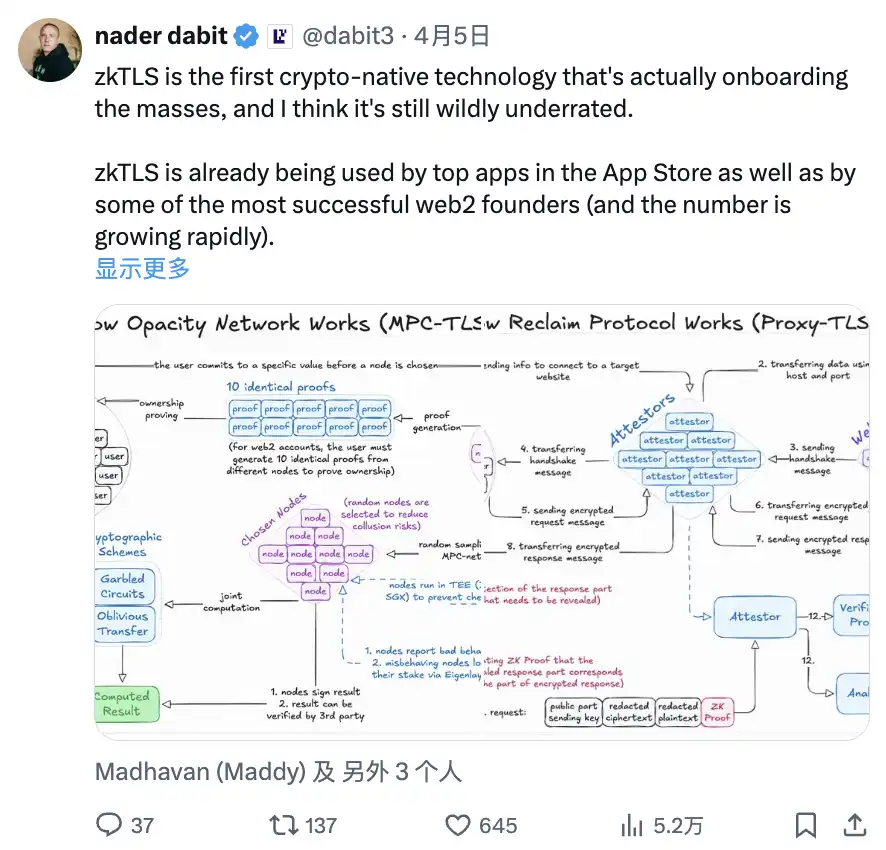Viewport: 886px width, 850px height.
Task: Click the 645 likes count
Action: pyautogui.click(x=497, y=825)
